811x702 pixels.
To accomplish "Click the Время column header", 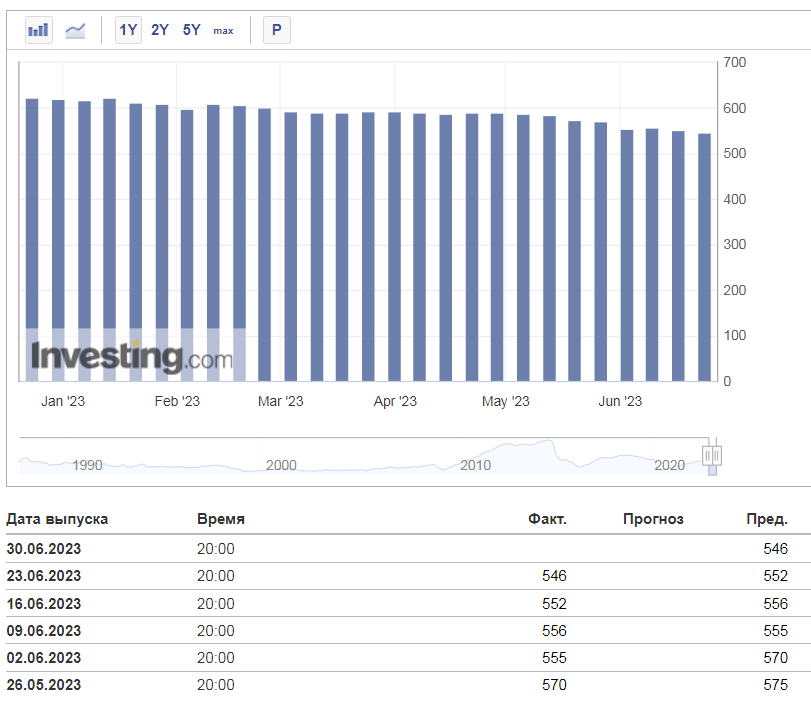I will point(221,519).
